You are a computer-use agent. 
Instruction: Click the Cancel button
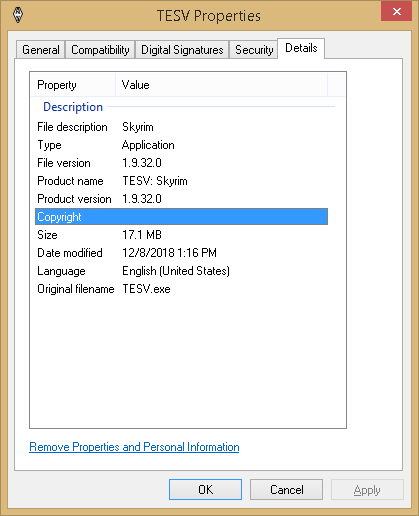tap(286, 490)
